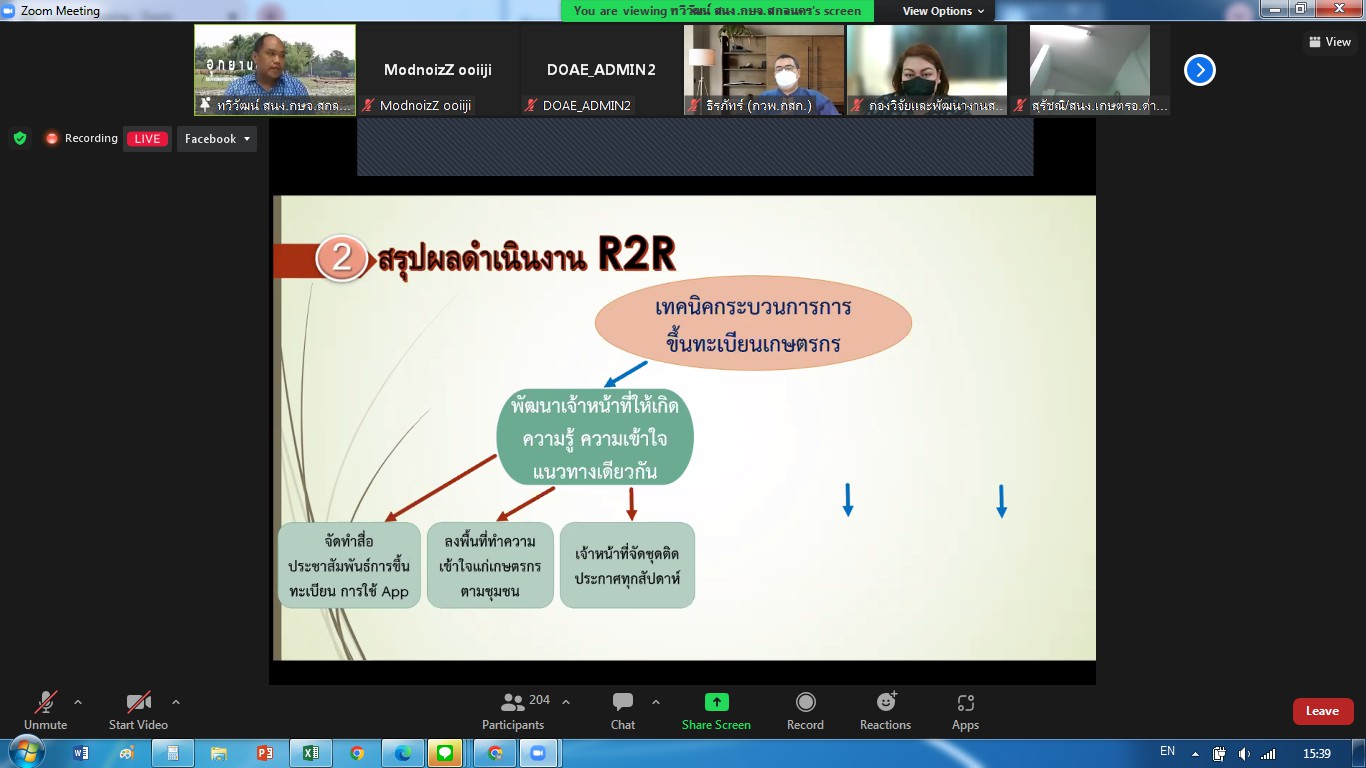The image size is (1366, 768).
Task: Select the woman in black mask video
Action: [927, 70]
